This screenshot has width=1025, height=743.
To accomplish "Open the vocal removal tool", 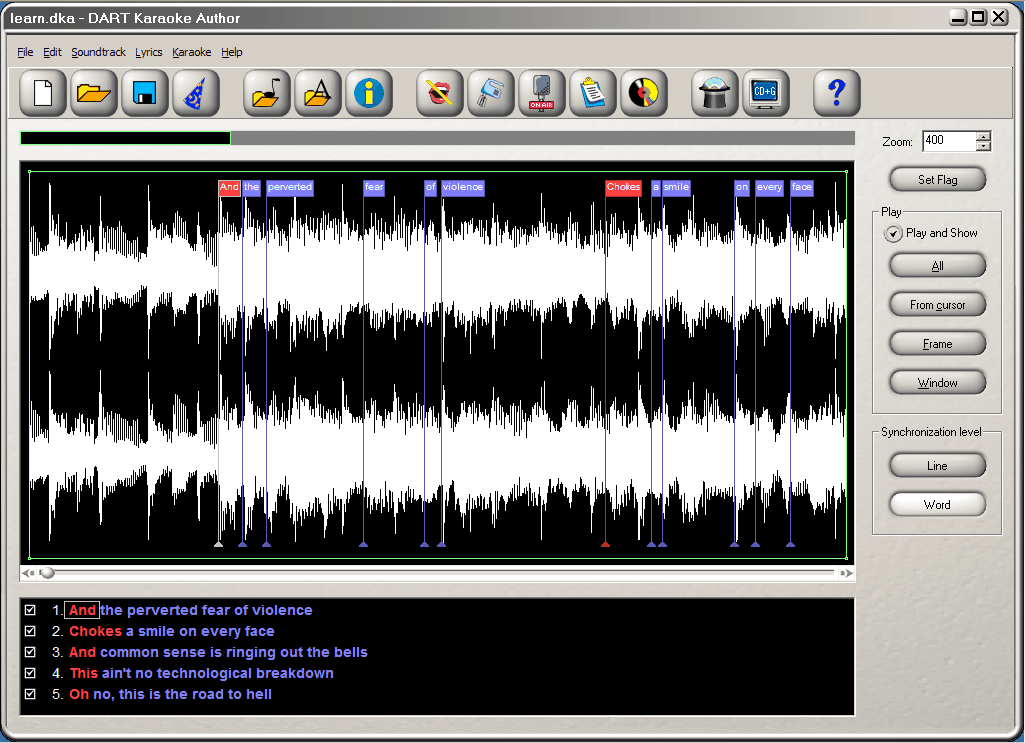I will (439, 92).
